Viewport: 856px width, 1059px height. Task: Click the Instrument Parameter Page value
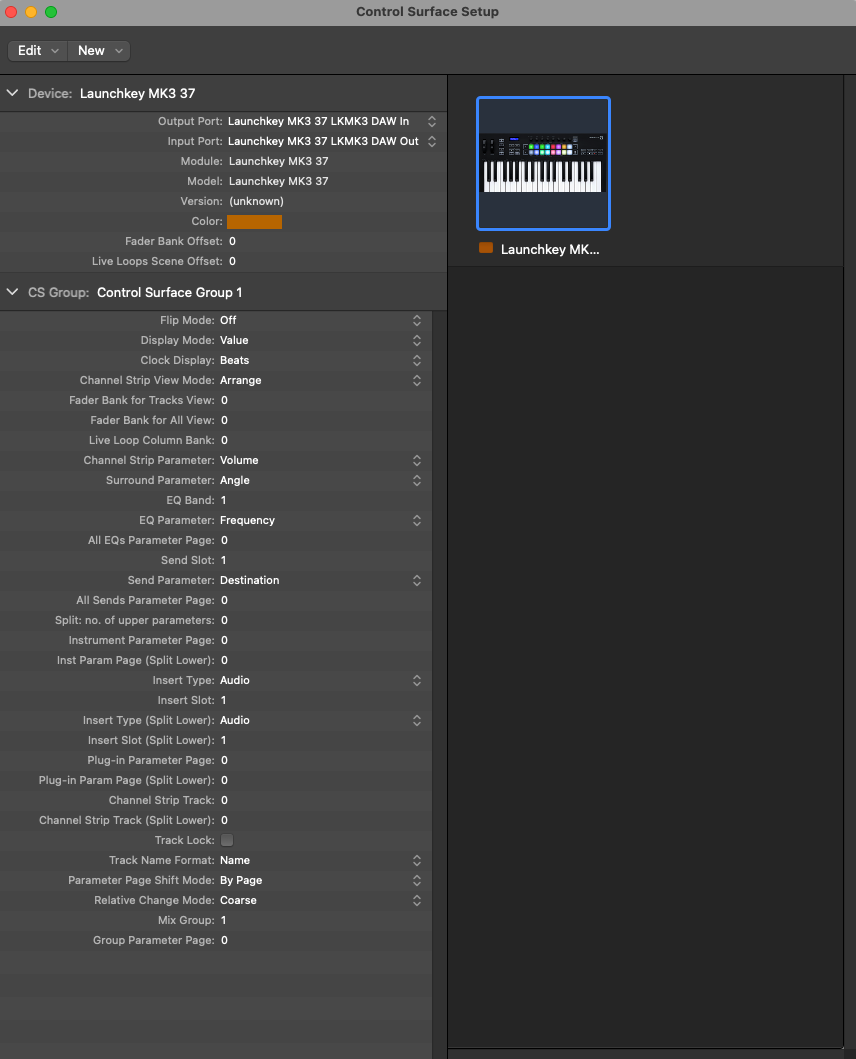(x=224, y=640)
